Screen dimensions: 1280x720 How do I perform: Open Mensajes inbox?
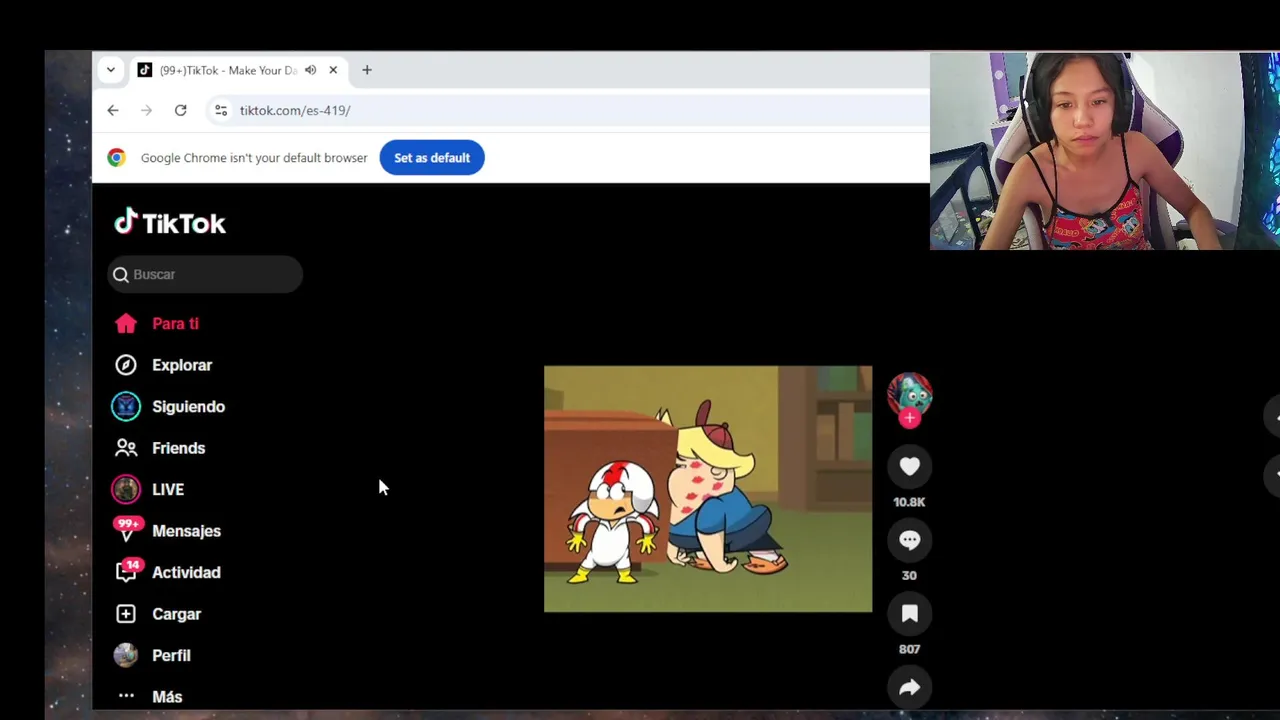coord(186,531)
